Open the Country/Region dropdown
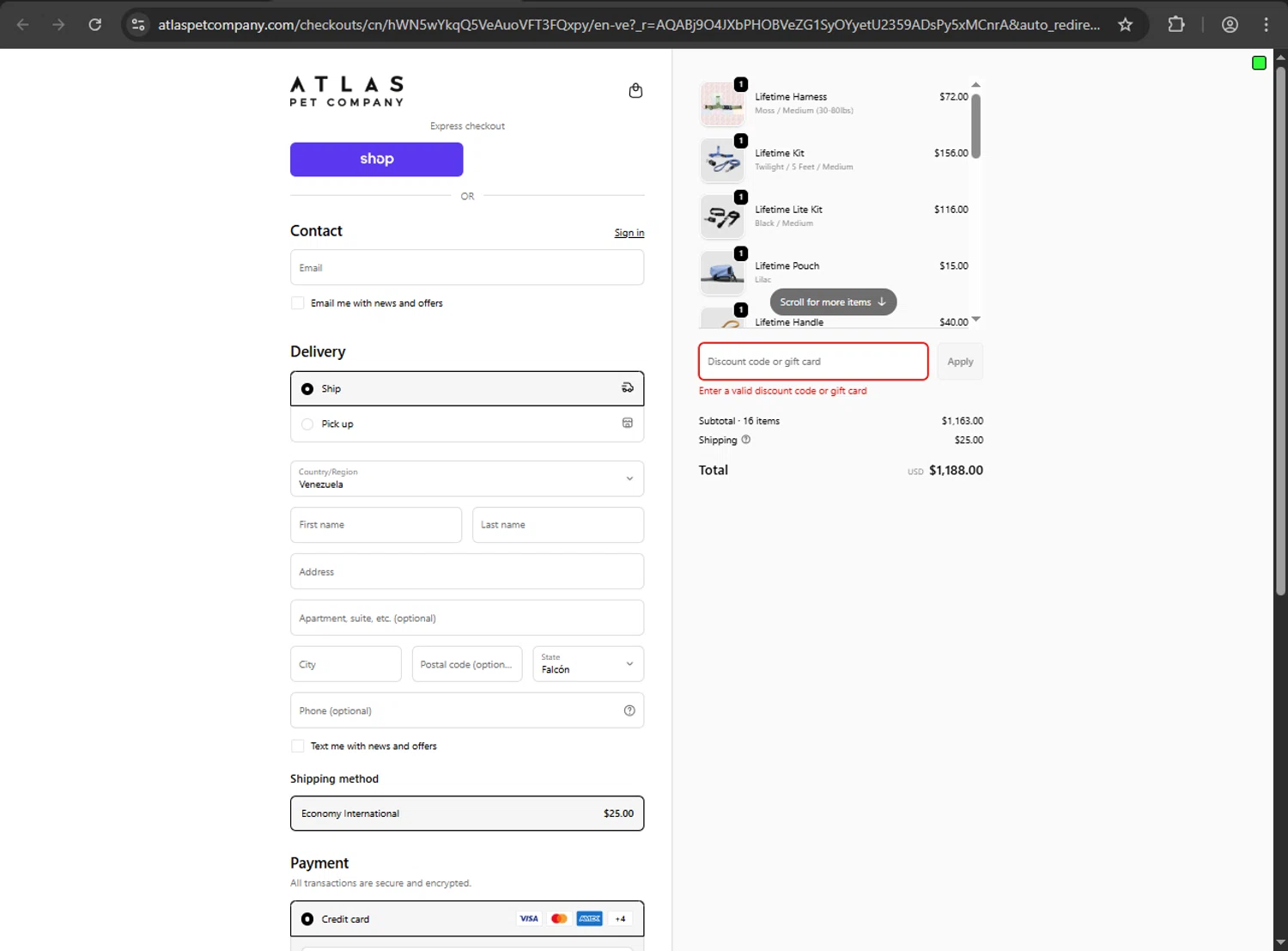1288x951 pixels. [x=467, y=479]
